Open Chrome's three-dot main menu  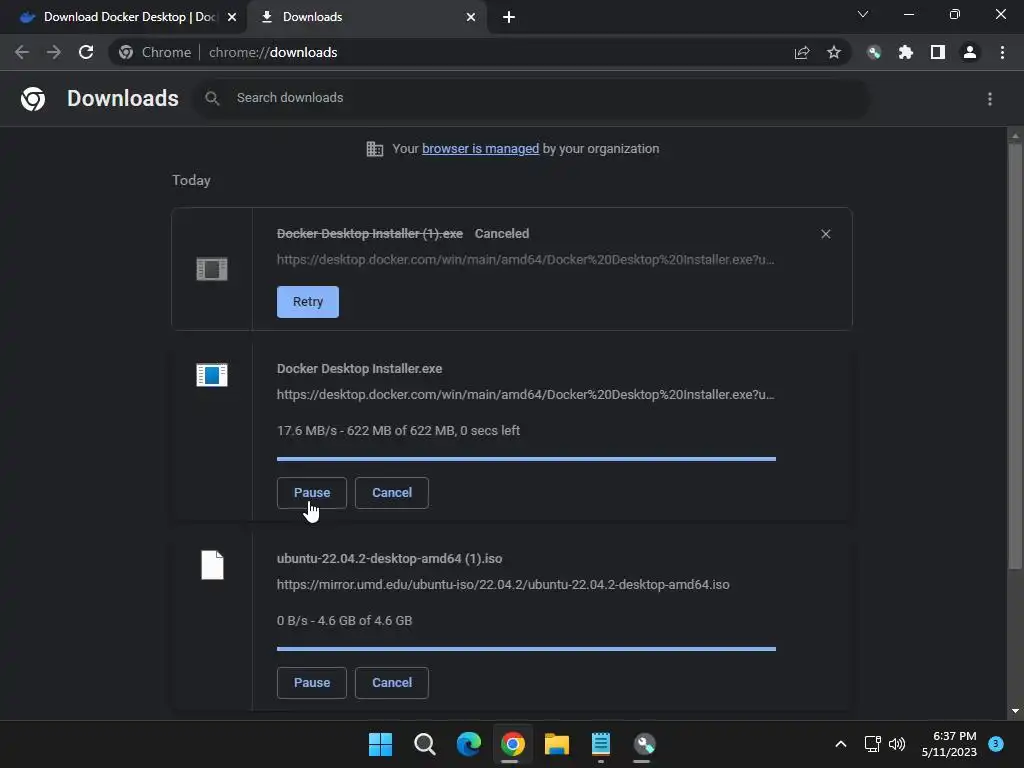(1002, 52)
